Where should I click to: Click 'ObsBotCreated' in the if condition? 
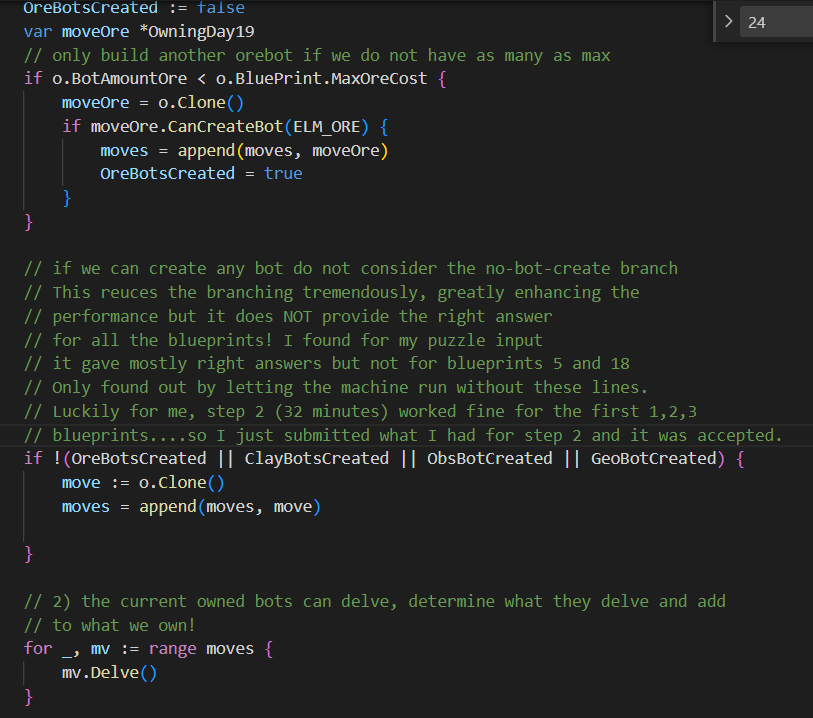coord(489,459)
